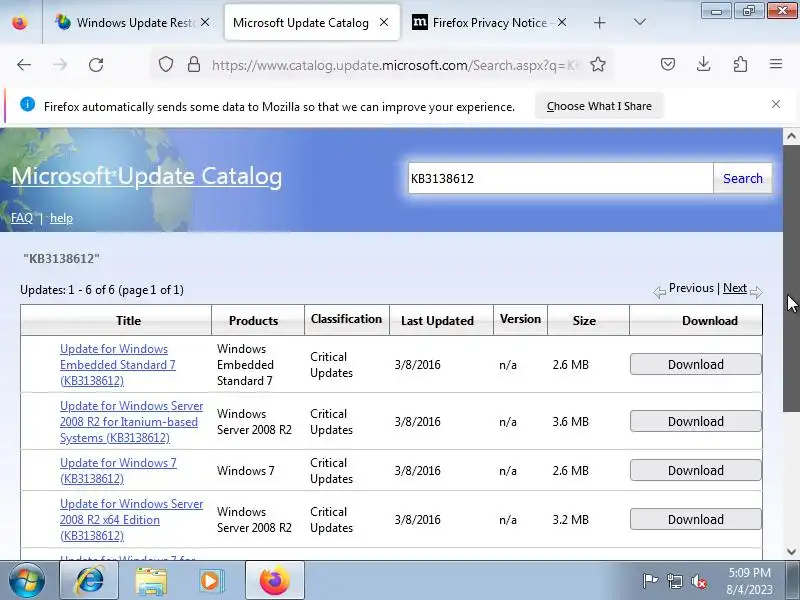Click the Previous page text
Screen dimensions: 800x600
point(691,288)
